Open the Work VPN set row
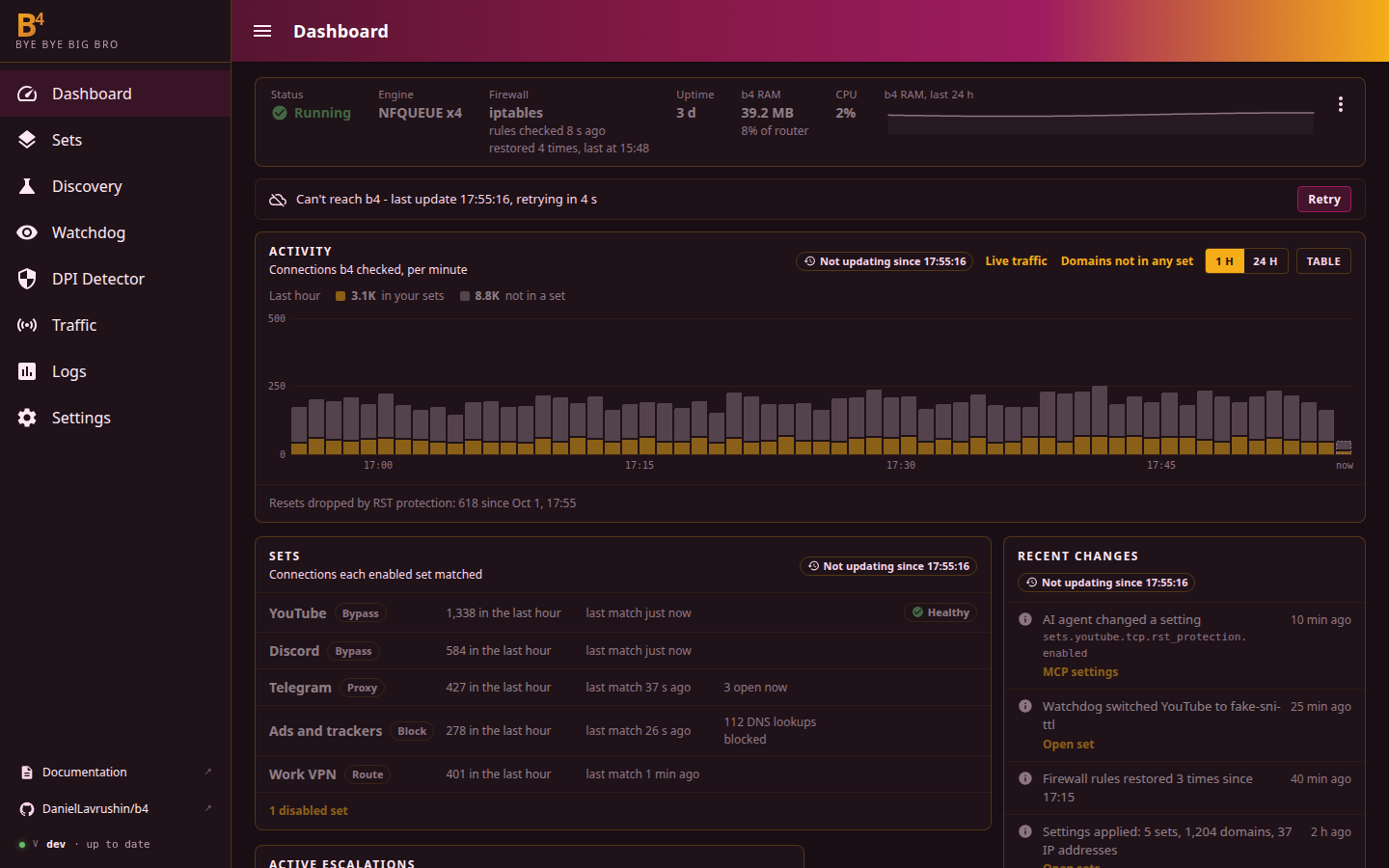The width and height of the screenshot is (1389, 868). point(623,774)
